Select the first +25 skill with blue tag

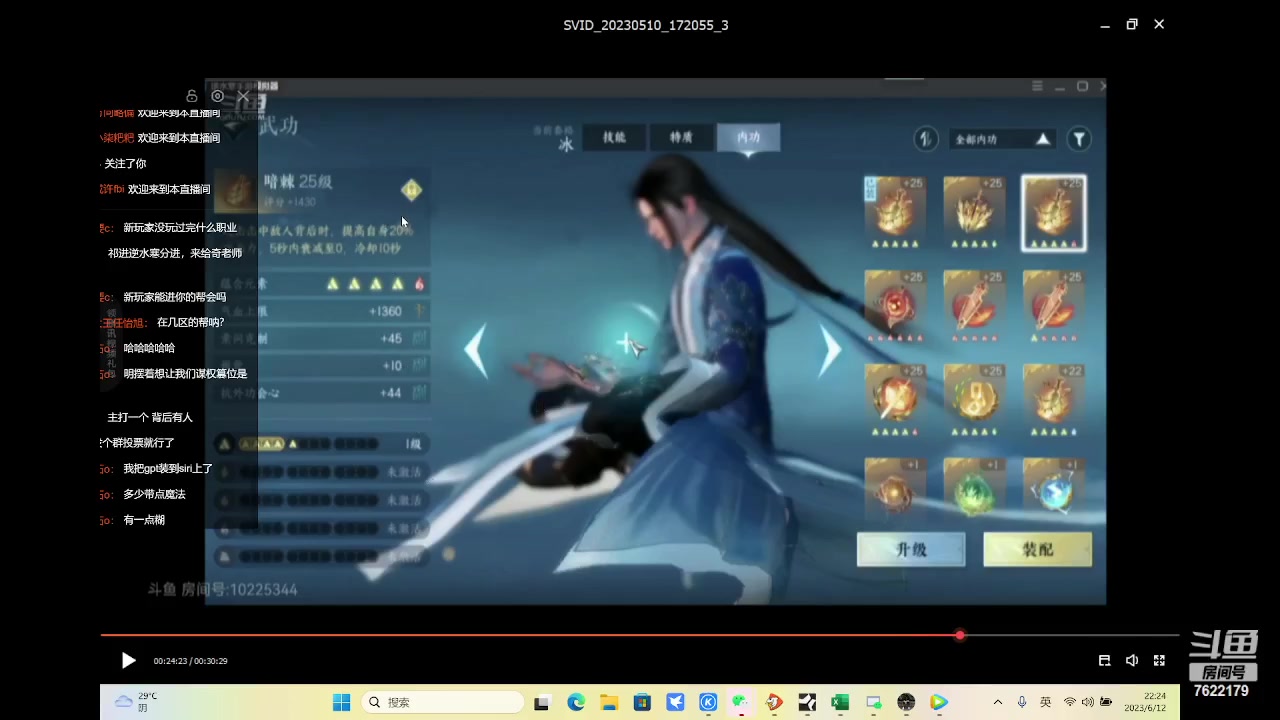point(894,213)
